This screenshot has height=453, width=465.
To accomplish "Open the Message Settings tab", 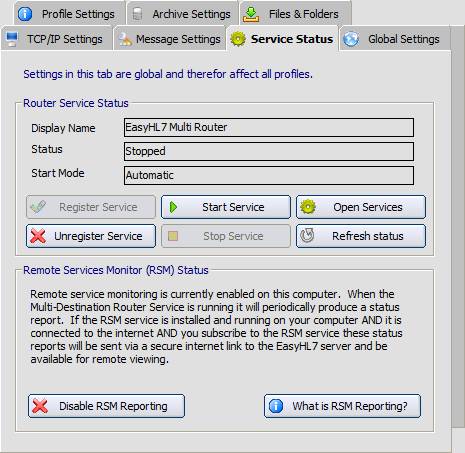I will pyautogui.click(x=170, y=39).
